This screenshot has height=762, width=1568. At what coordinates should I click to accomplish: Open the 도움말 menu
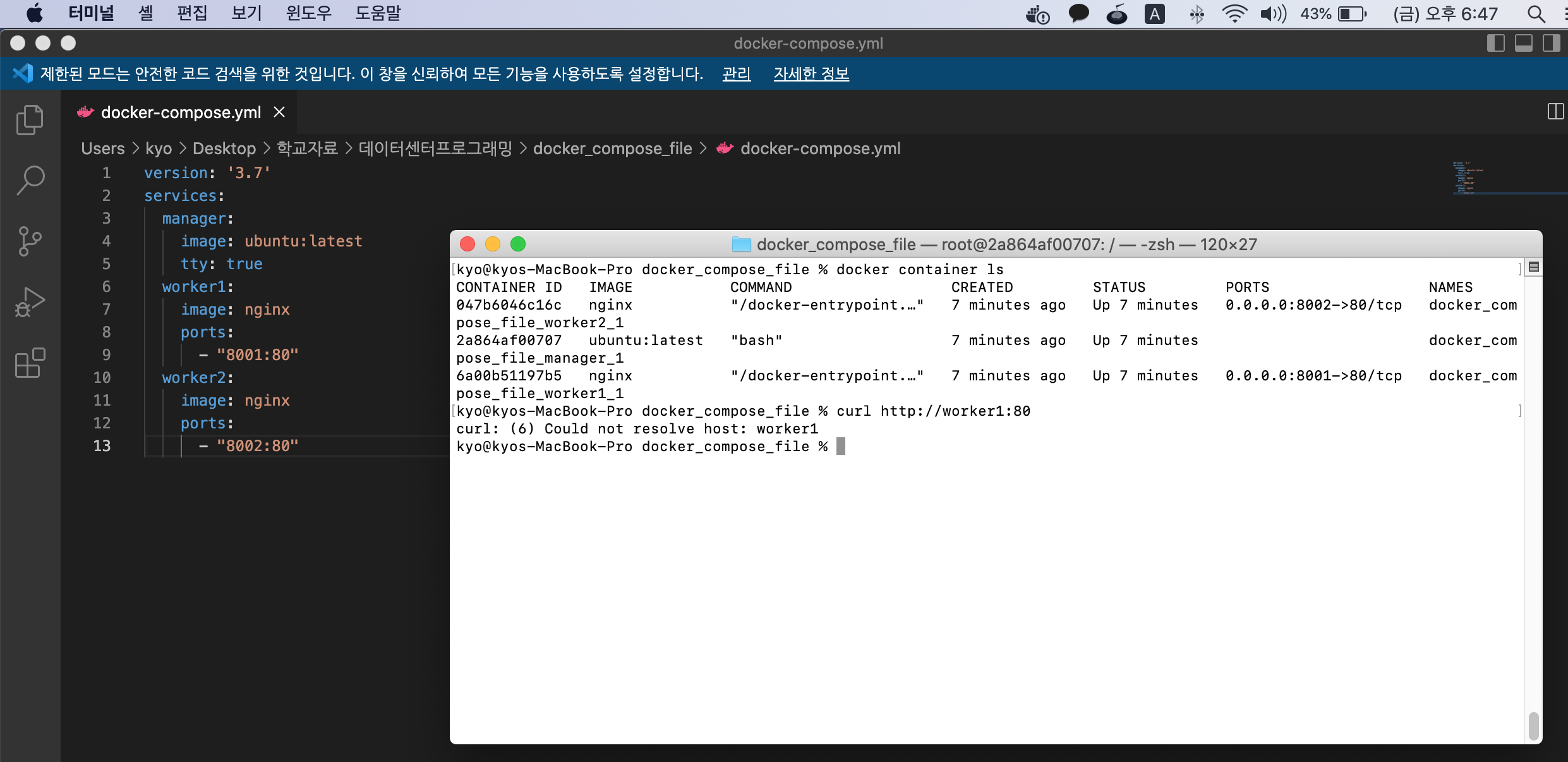click(378, 13)
